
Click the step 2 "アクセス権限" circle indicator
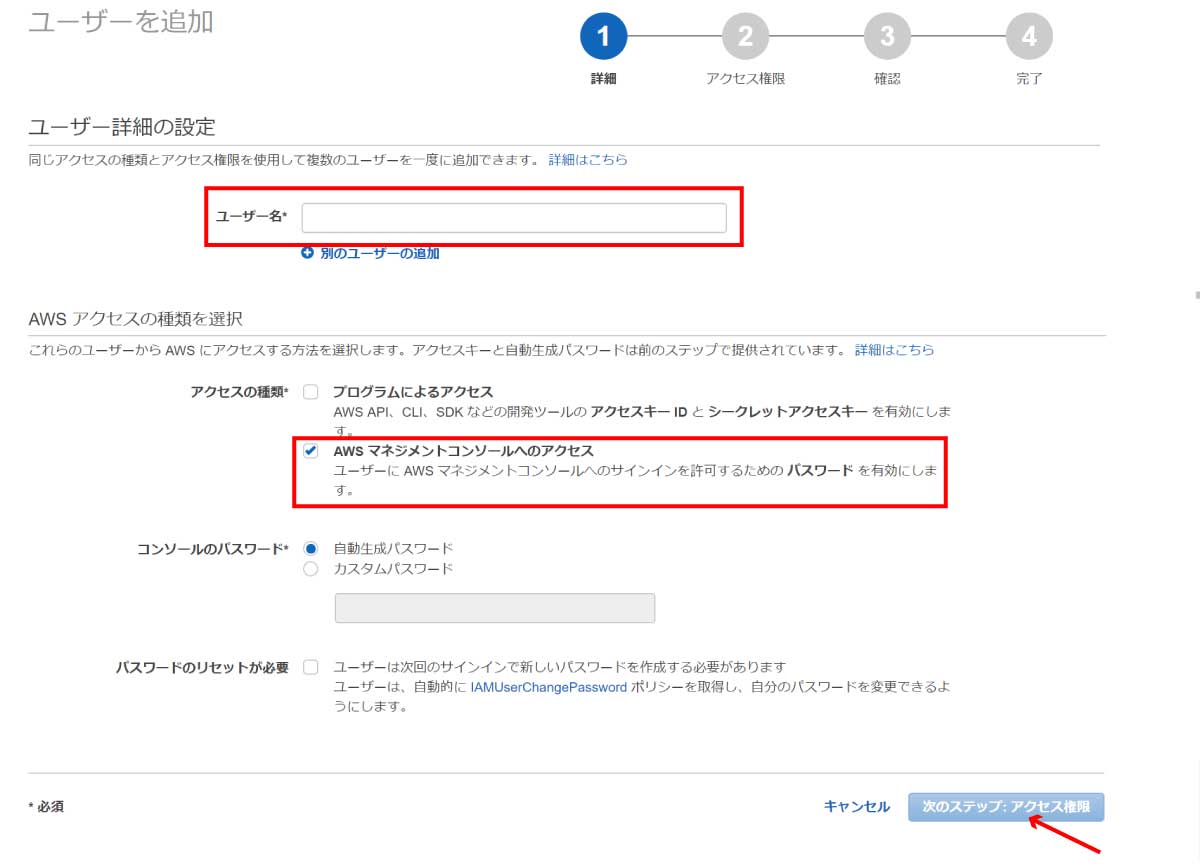pyautogui.click(x=746, y=36)
